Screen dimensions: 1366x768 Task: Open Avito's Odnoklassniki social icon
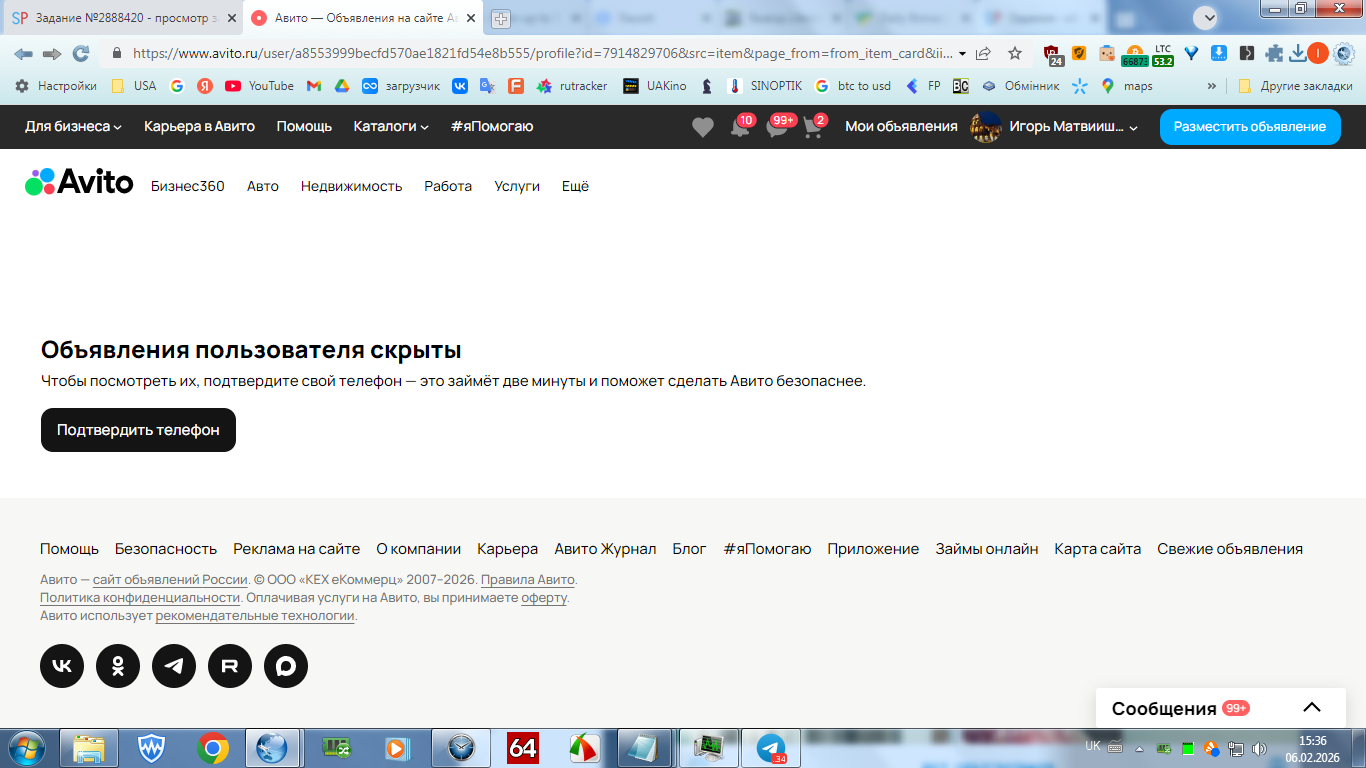(118, 666)
